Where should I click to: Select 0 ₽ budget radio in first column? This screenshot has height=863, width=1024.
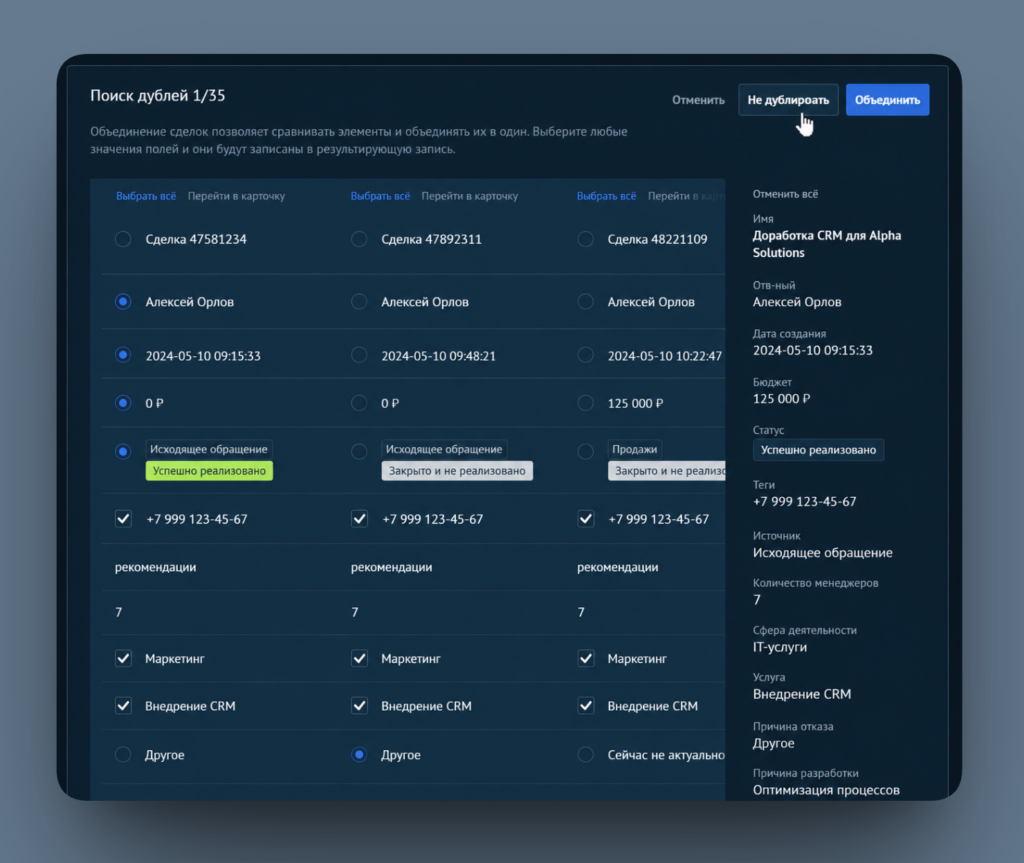click(123, 403)
